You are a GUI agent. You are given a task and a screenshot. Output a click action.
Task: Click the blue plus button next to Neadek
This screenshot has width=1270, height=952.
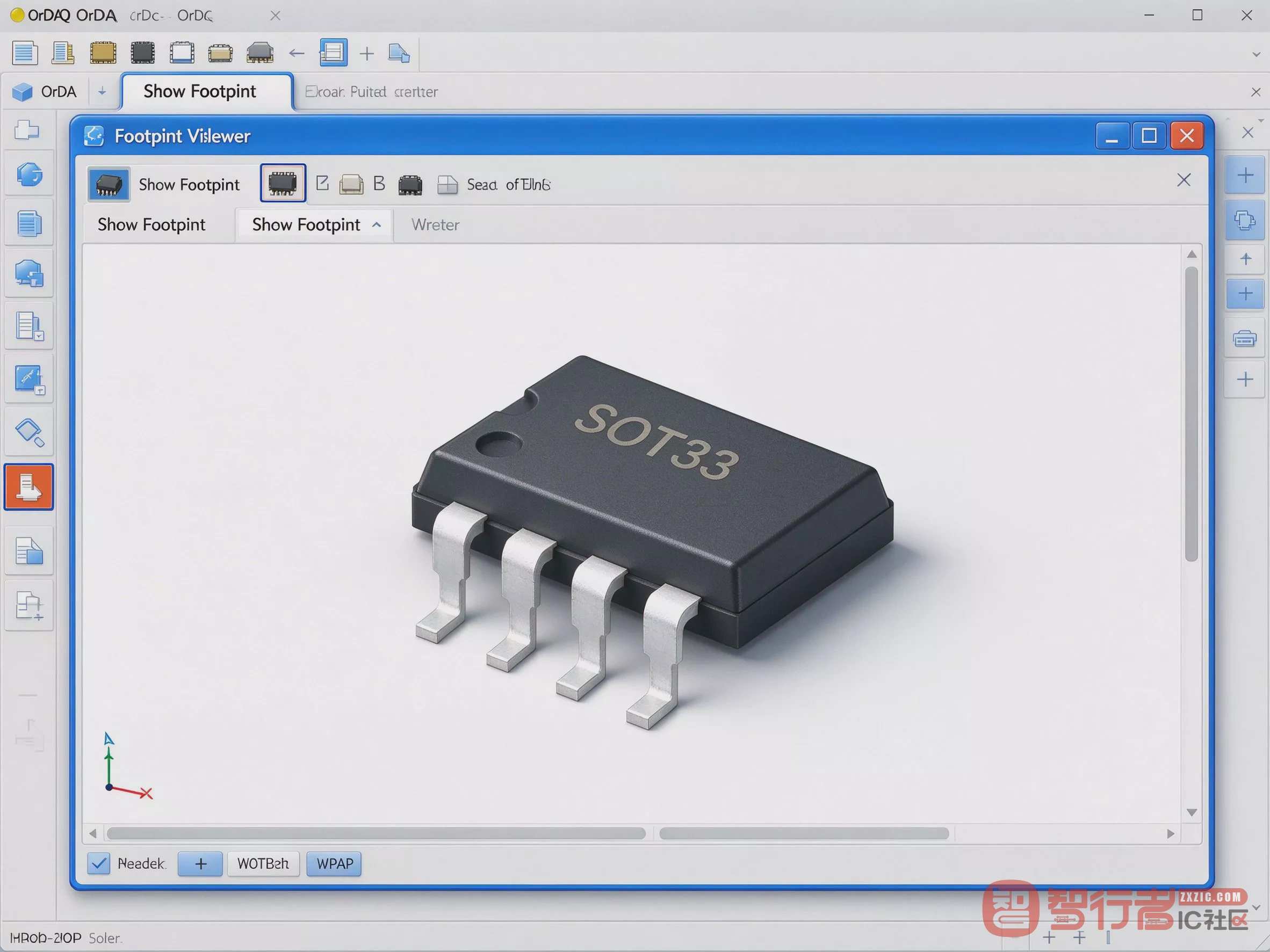[200, 863]
